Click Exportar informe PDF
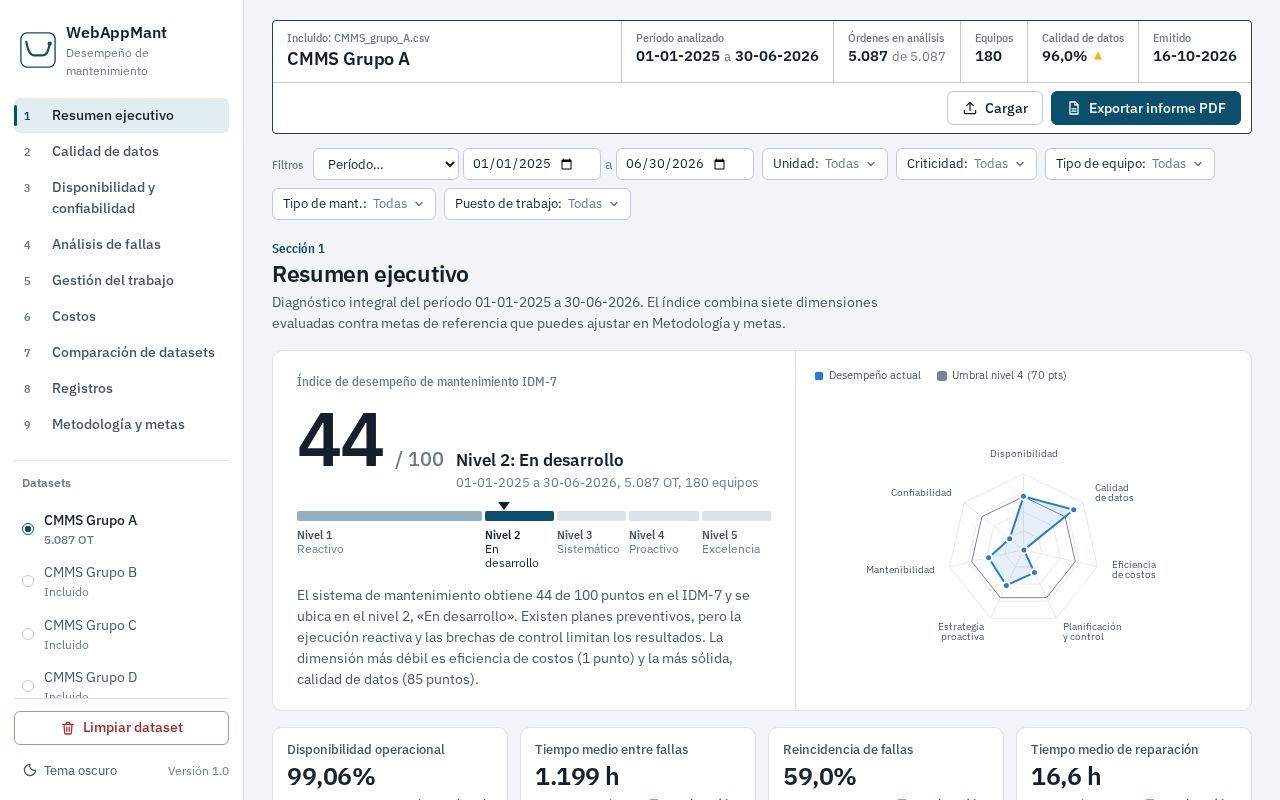Viewport: 1280px width, 800px height. click(1146, 108)
